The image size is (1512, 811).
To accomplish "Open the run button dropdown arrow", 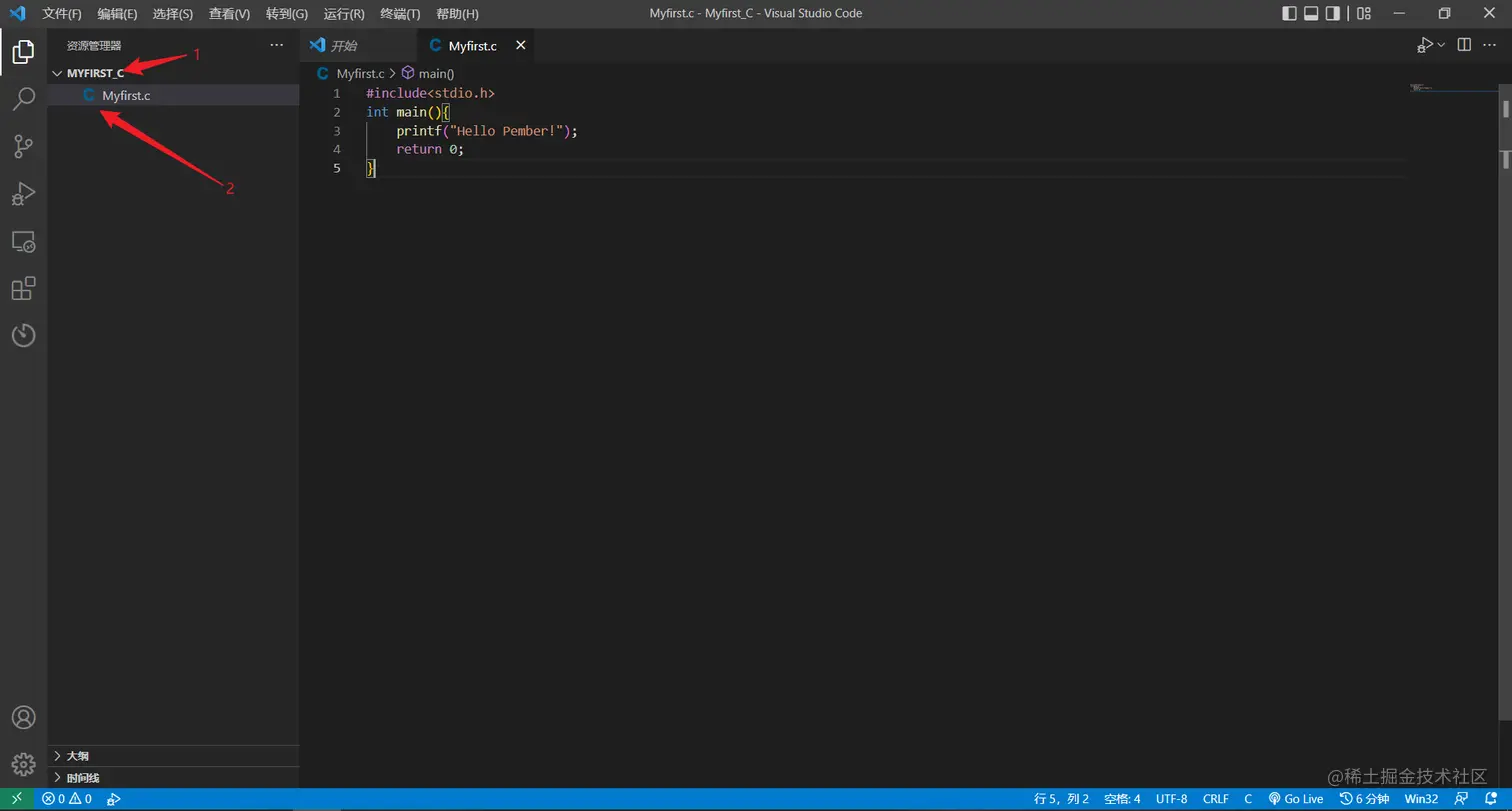I will pos(1441,45).
